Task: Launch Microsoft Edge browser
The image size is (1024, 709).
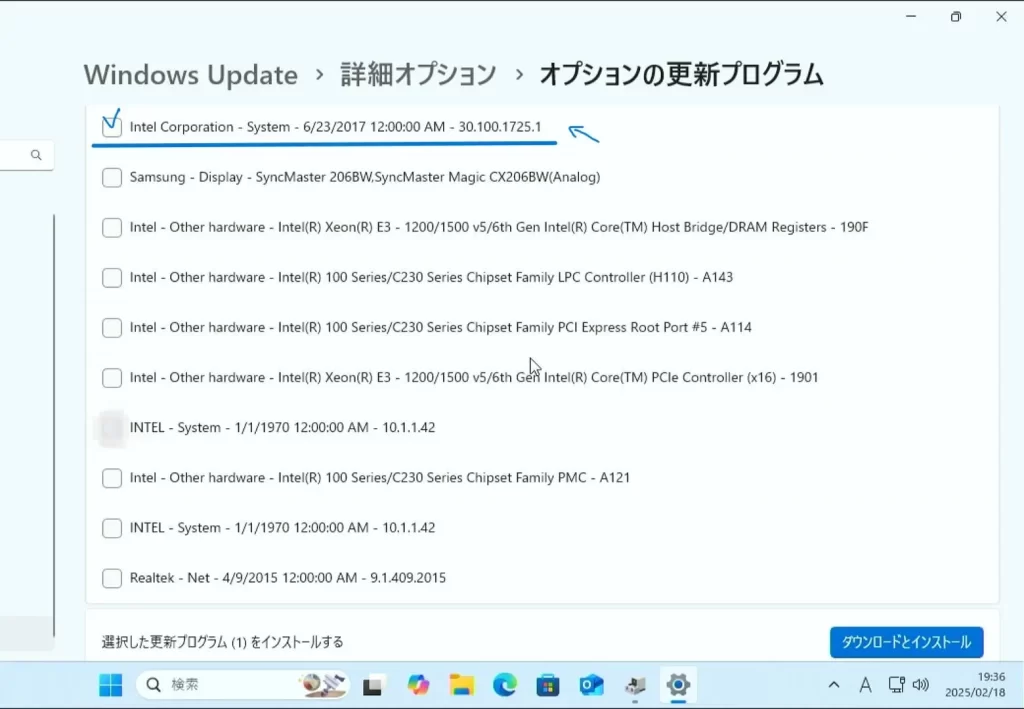Action: click(x=505, y=685)
